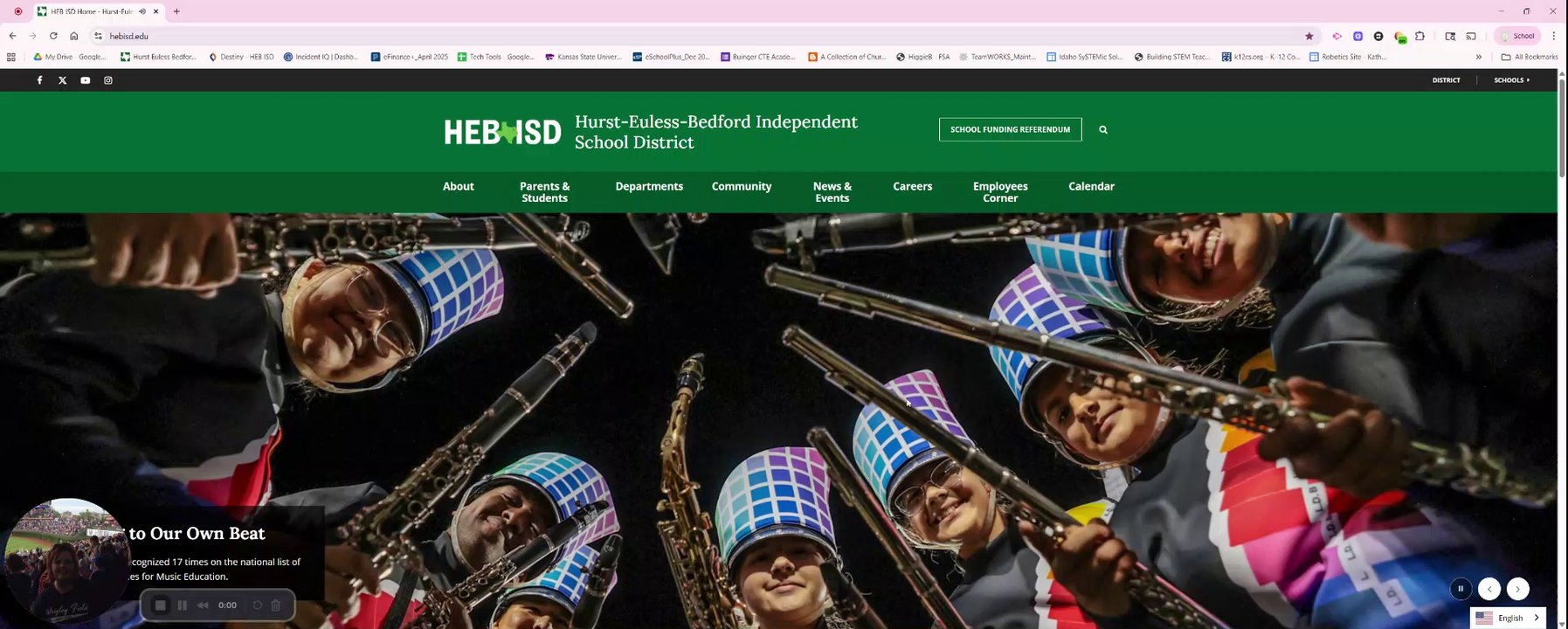Open the Careers menu
The image size is (1568, 629).
tap(912, 186)
